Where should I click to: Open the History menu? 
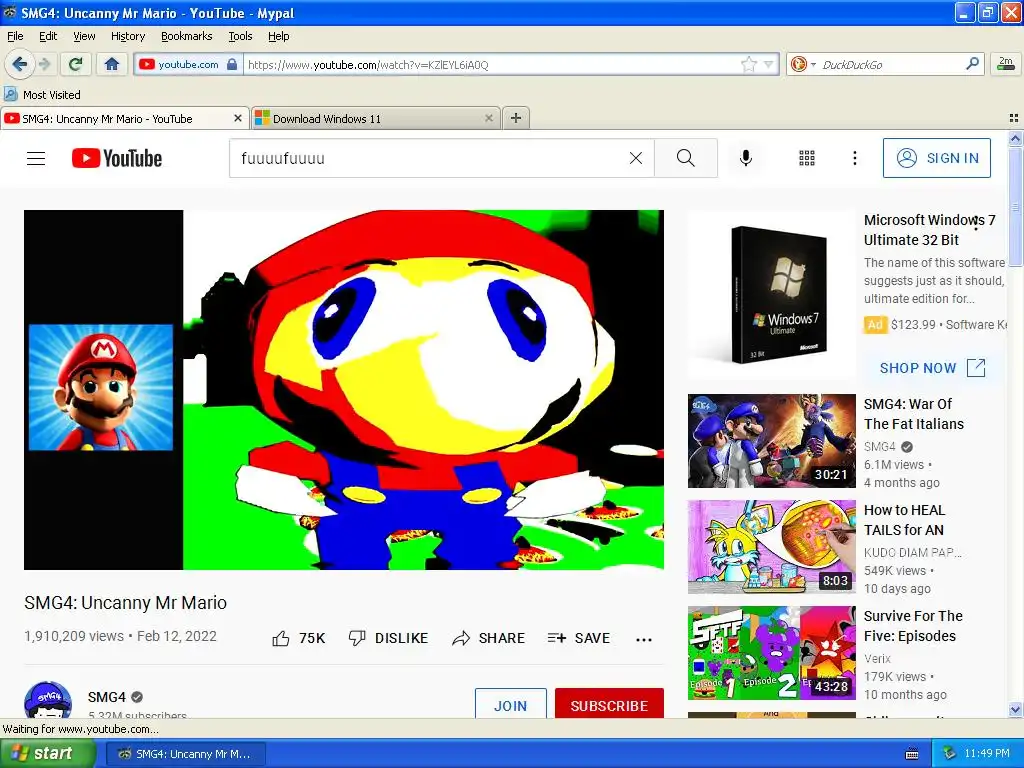coord(127,36)
